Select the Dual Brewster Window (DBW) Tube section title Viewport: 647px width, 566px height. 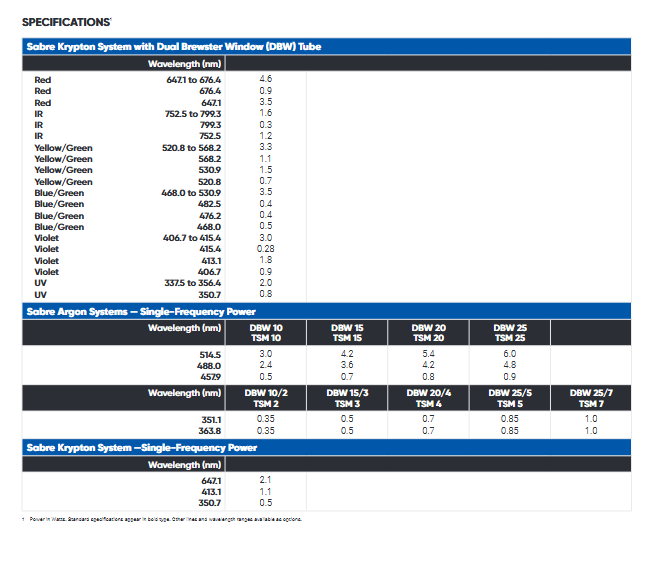coord(174,47)
